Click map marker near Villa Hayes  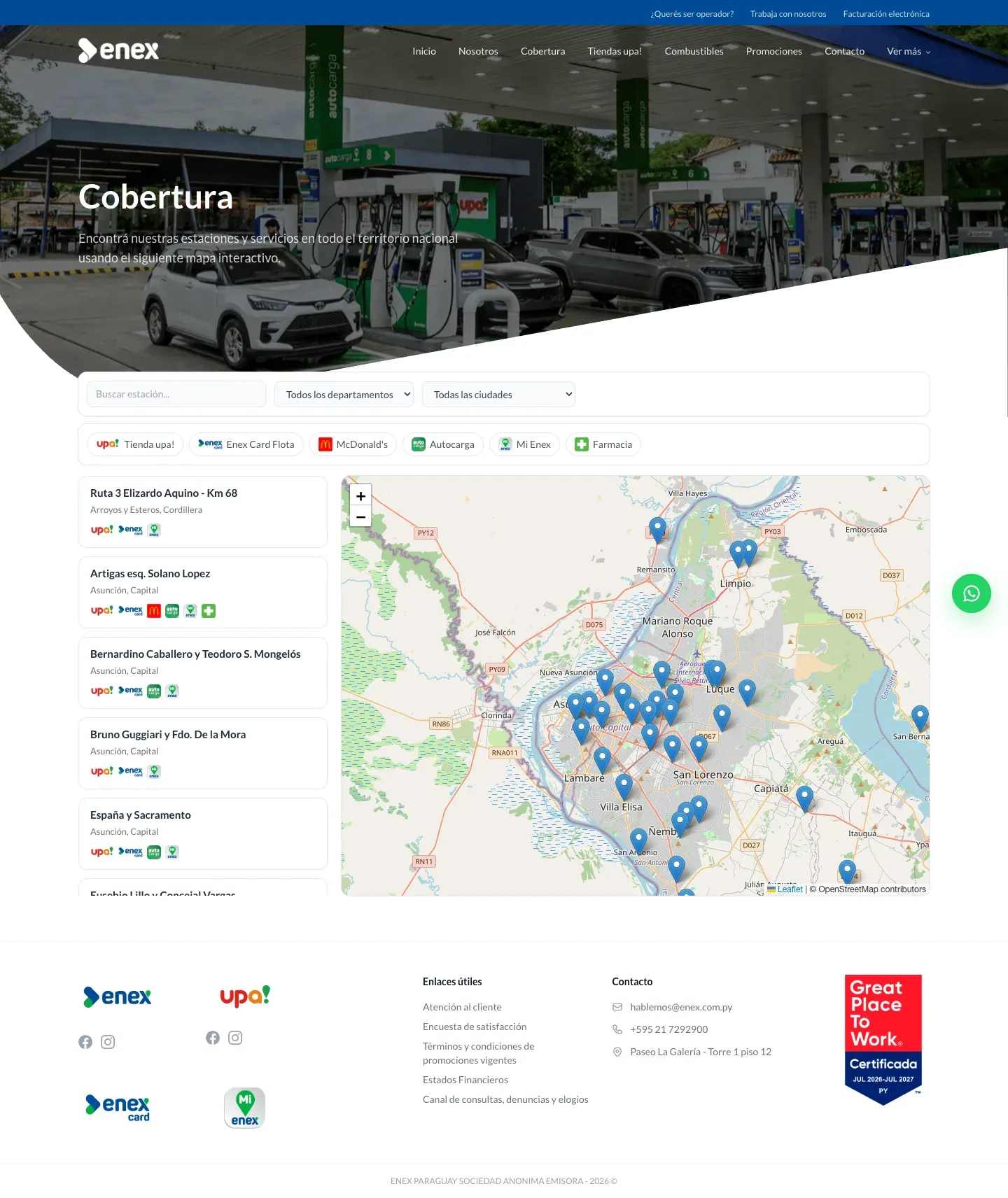pyautogui.click(x=657, y=530)
